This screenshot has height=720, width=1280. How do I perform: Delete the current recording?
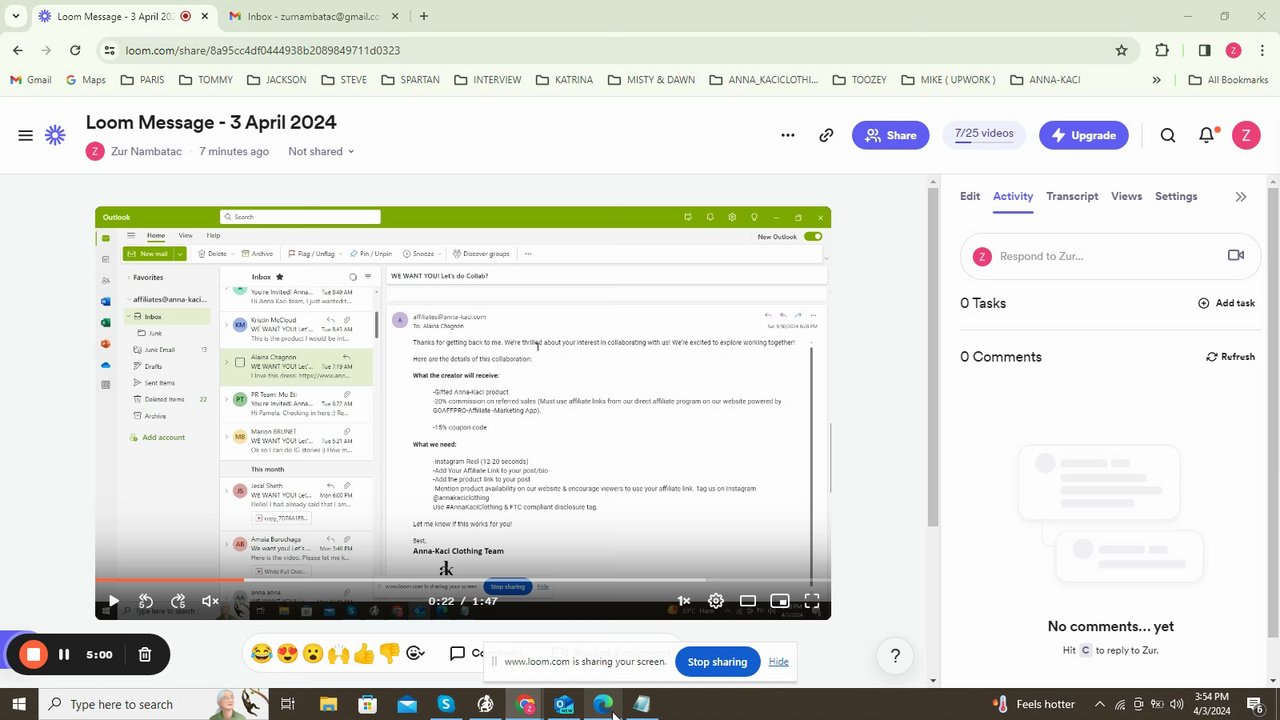(x=145, y=654)
